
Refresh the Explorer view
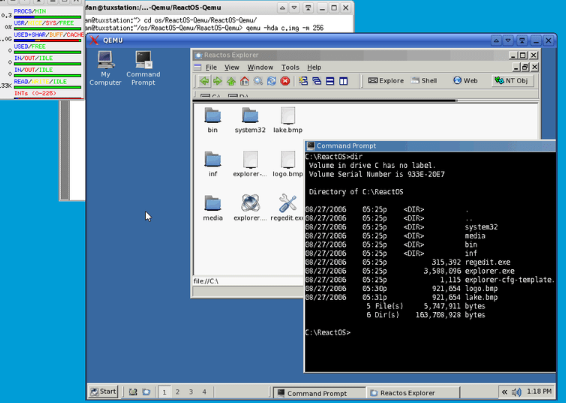point(271,81)
